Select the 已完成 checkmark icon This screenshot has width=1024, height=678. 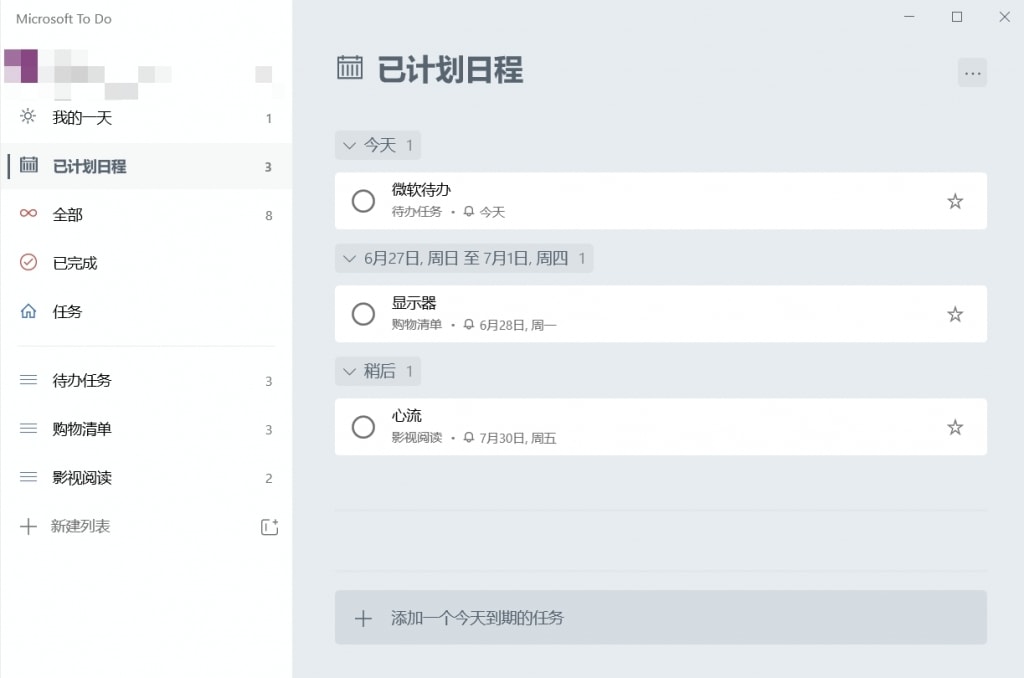(28, 262)
